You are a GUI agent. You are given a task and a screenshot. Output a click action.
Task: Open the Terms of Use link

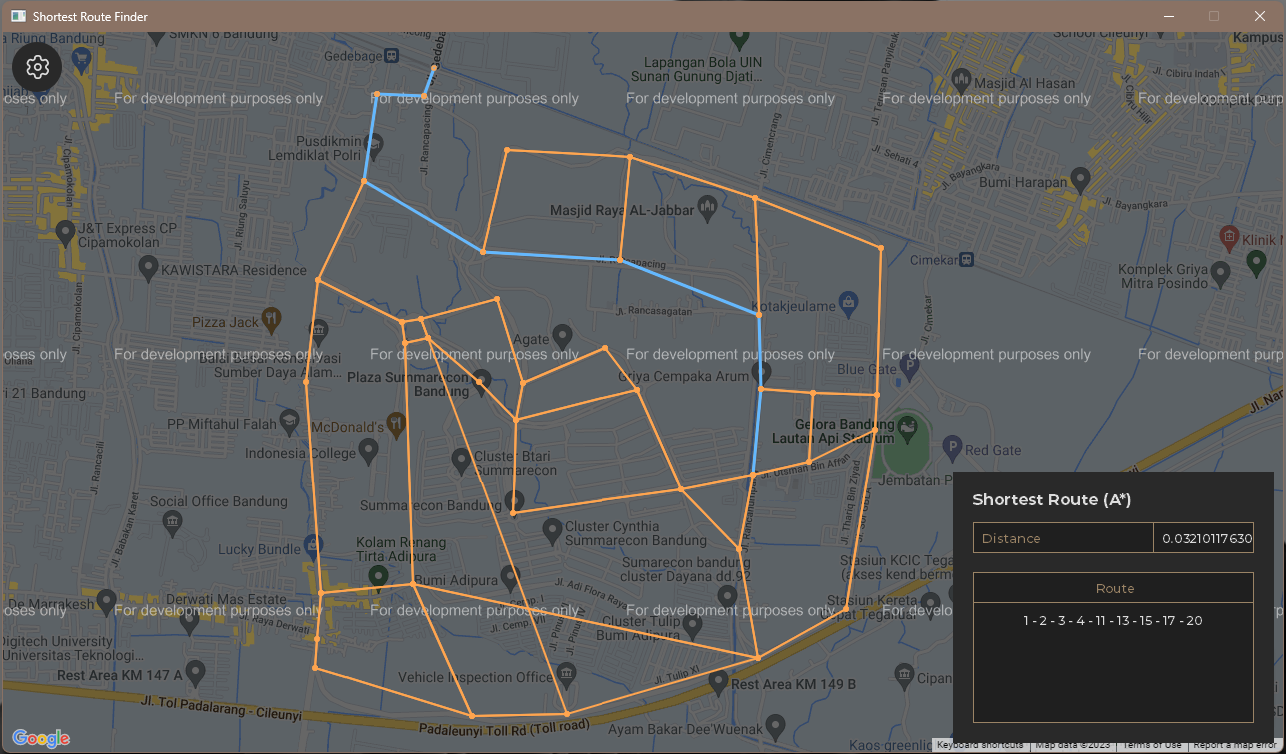(x=1151, y=745)
